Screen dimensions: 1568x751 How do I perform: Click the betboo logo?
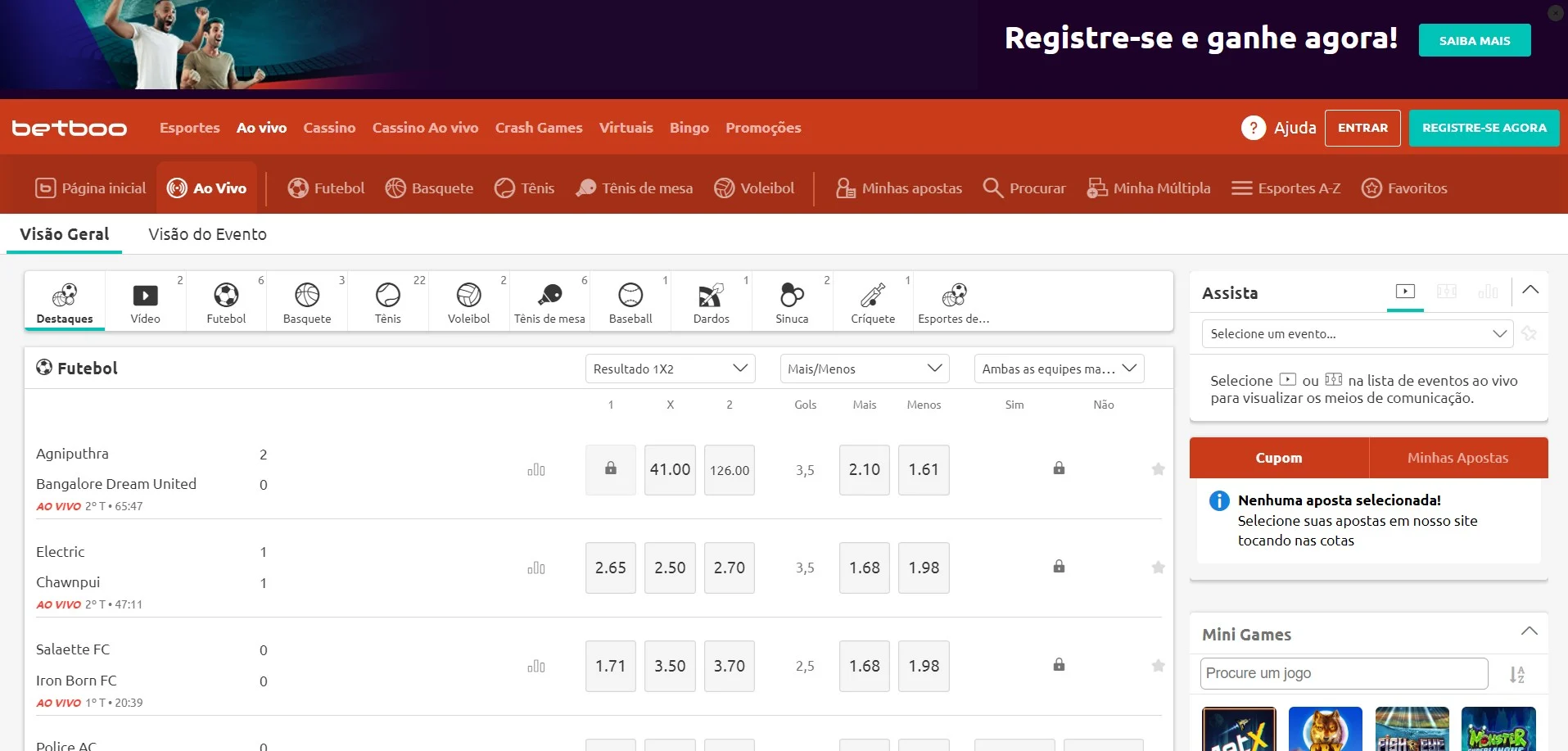pyautogui.click(x=70, y=128)
